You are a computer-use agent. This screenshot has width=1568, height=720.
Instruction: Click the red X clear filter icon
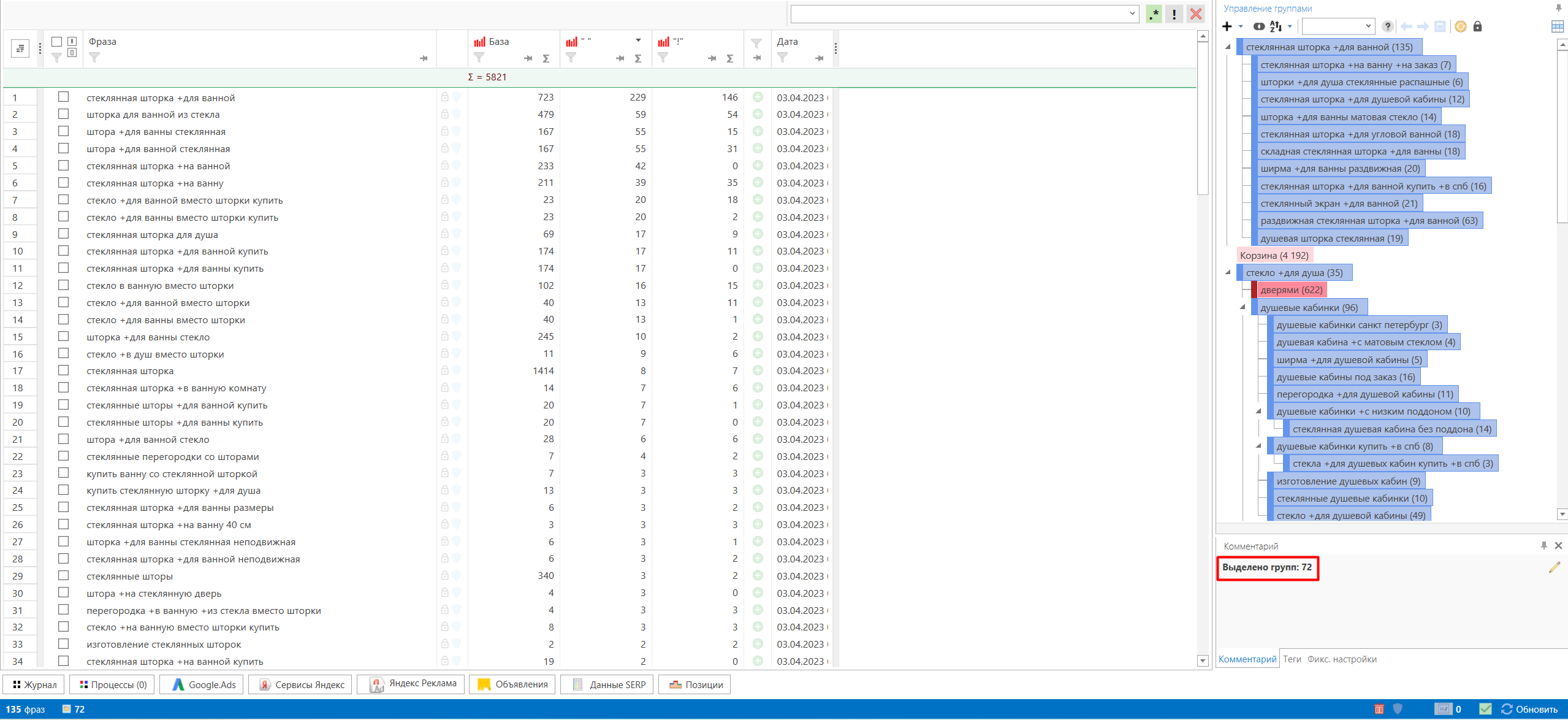tap(1195, 14)
